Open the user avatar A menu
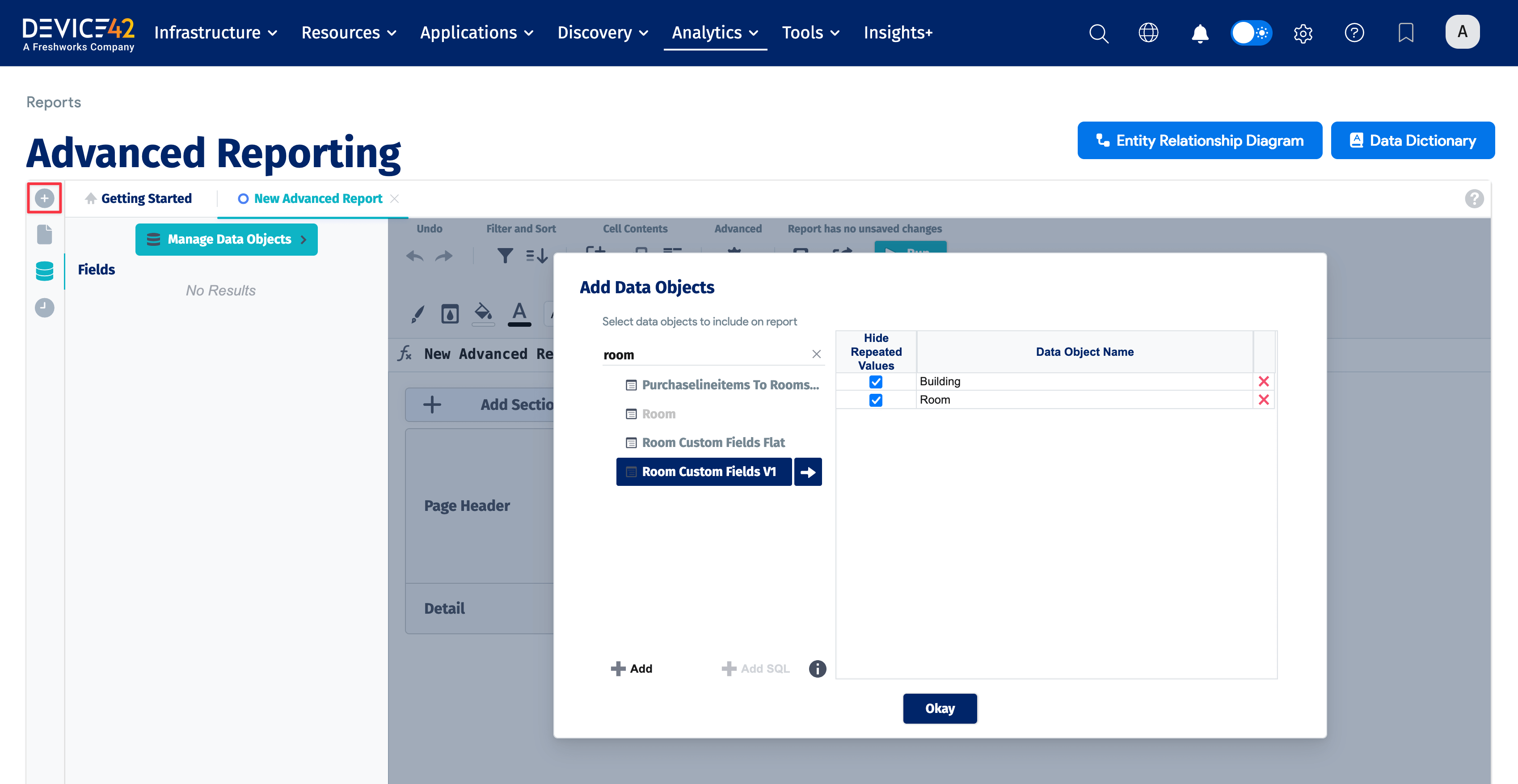1518x784 pixels. [x=1462, y=32]
